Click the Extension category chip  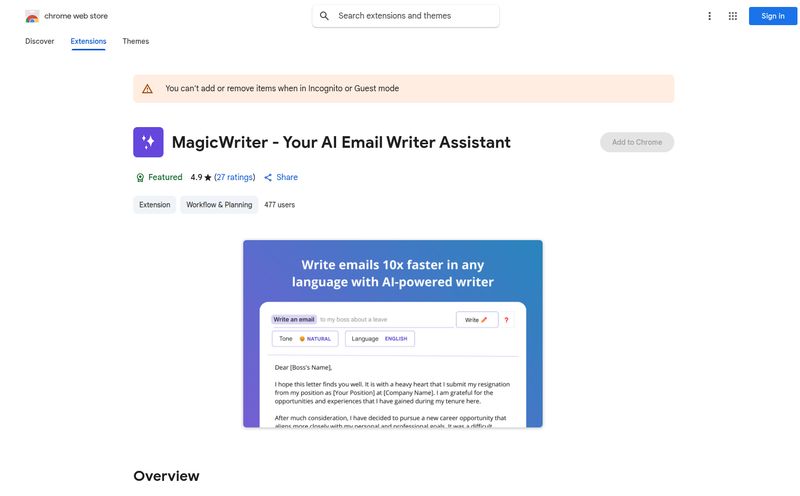[155, 205]
